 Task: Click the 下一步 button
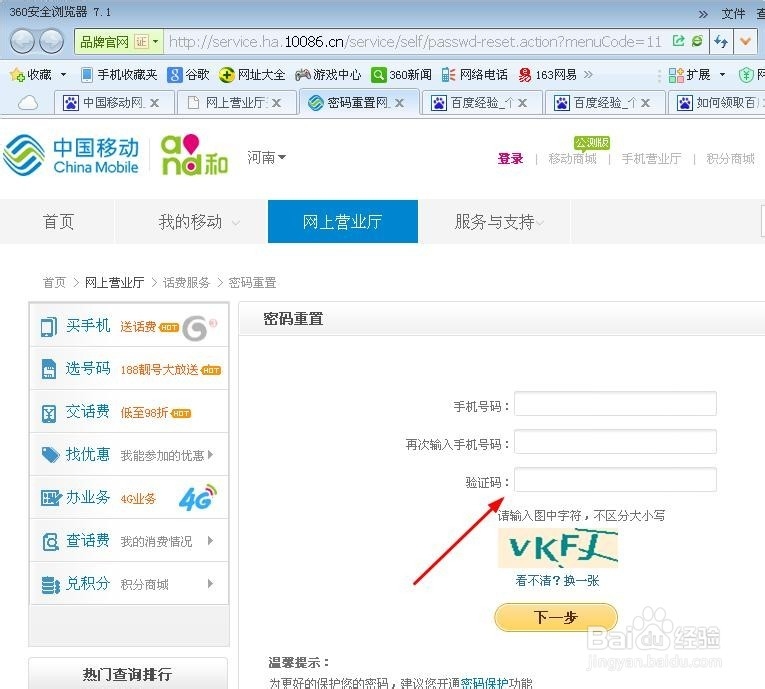tap(556, 617)
